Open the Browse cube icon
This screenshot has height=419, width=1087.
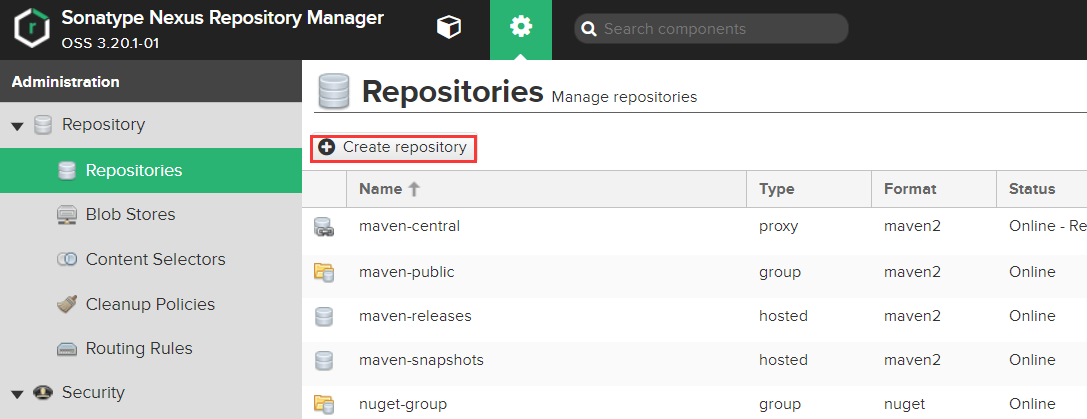(x=449, y=28)
